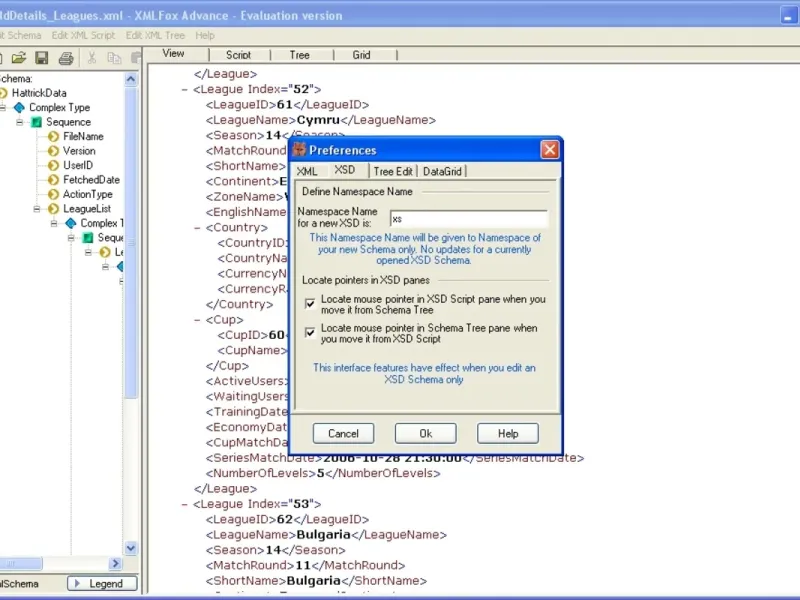The image size is (800, 600).
Task: Collapse the LeagueList tree node
Action: pos(37,209)
